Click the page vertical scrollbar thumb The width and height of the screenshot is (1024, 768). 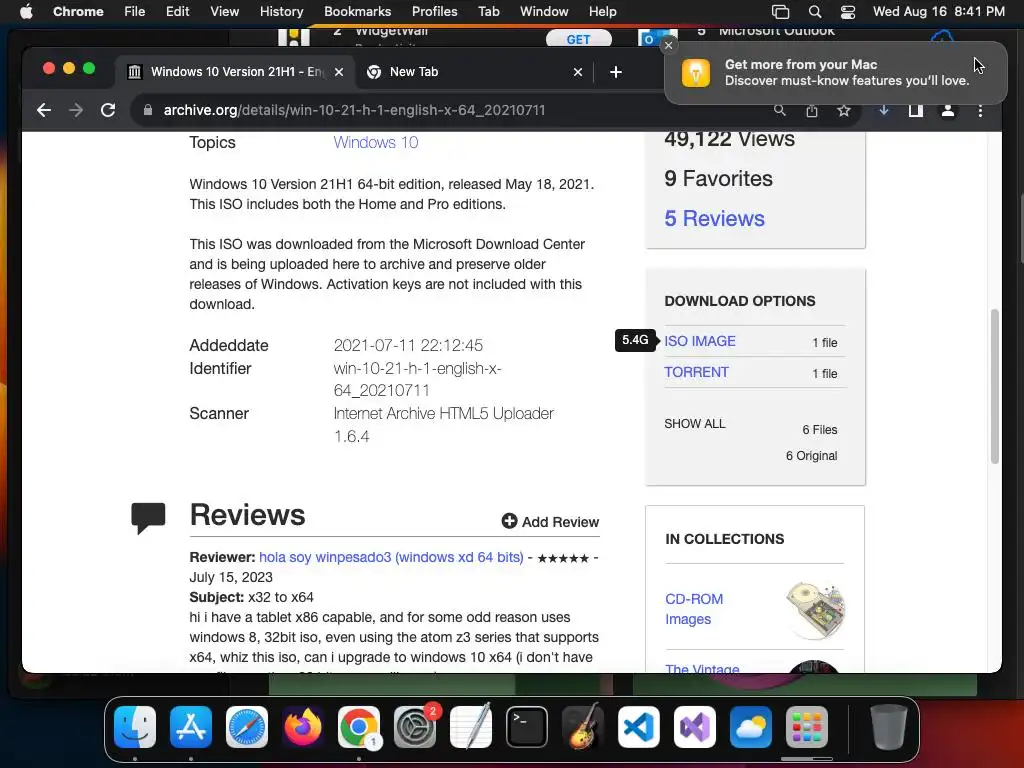pyautogui.click(x=995, y=386)
